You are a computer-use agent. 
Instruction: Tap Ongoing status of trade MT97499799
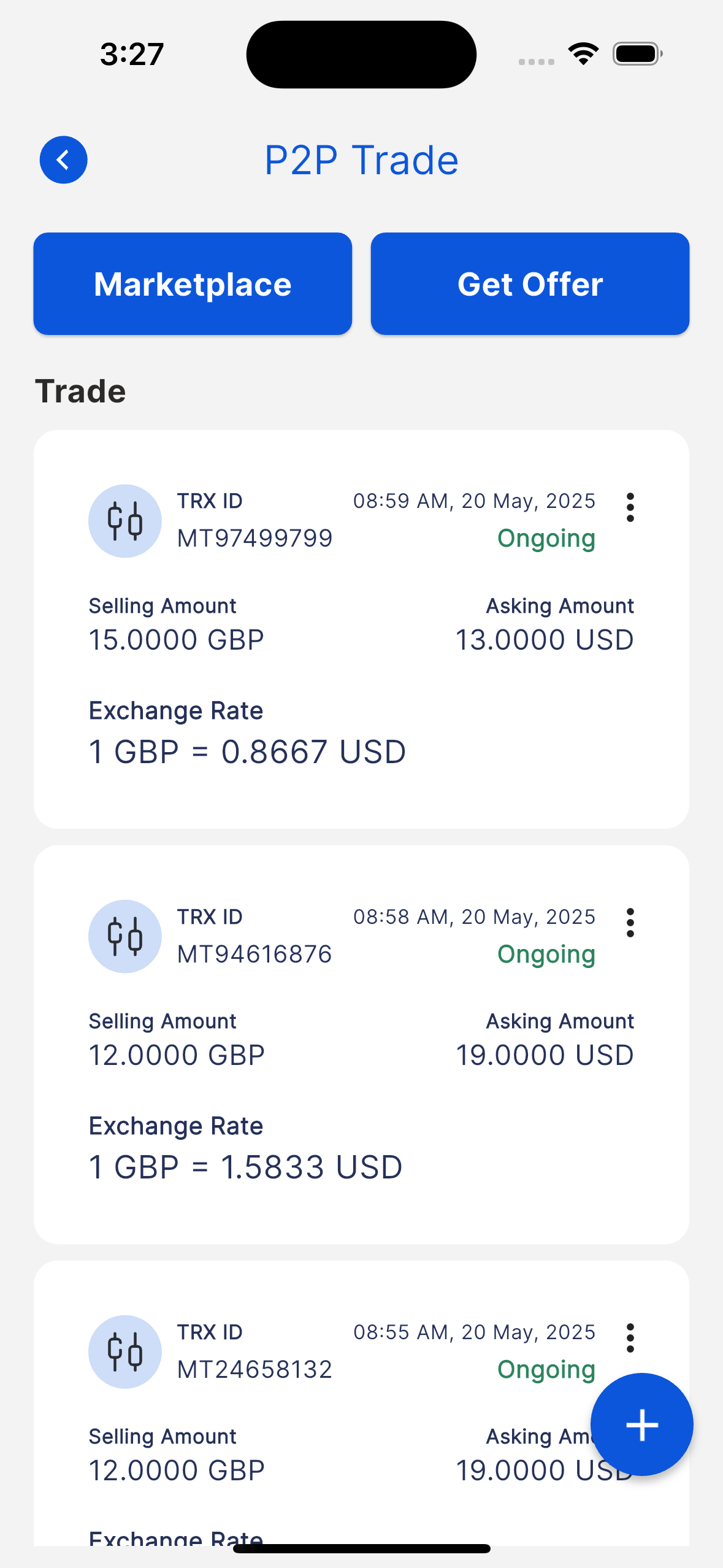coord(546,539)
